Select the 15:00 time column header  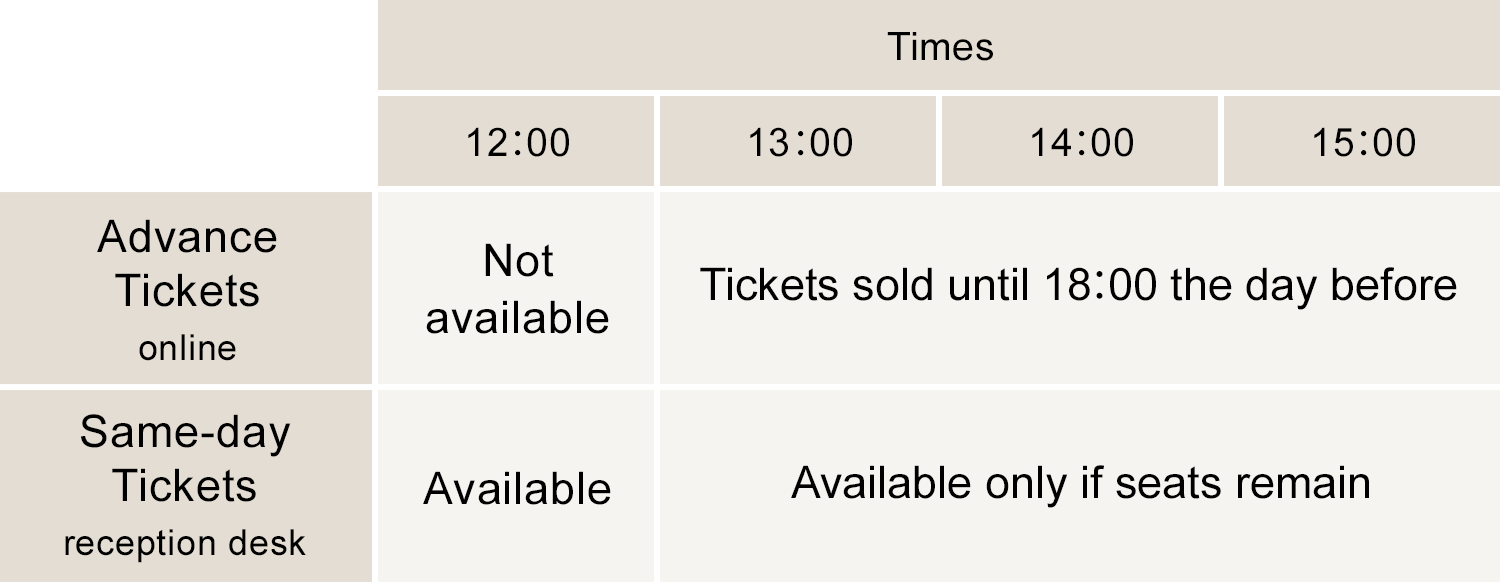point(1362,141)
